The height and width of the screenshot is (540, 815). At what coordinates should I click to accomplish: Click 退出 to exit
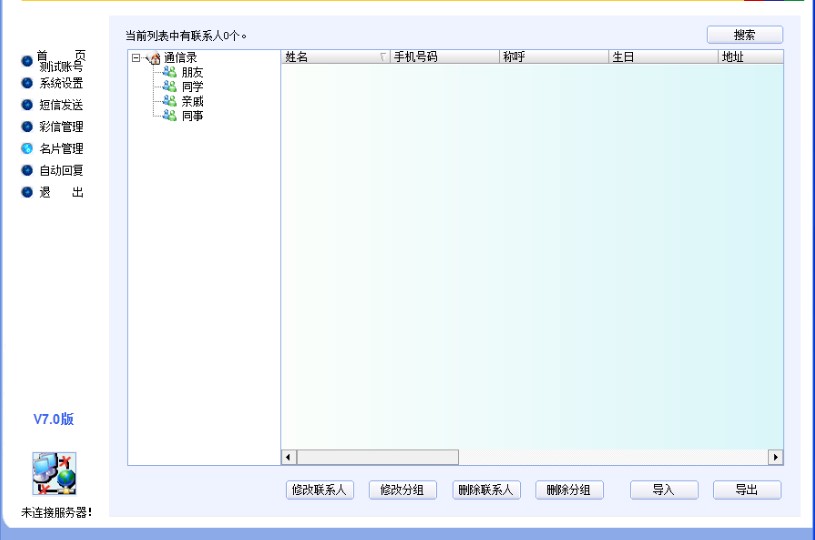point(61,192)
